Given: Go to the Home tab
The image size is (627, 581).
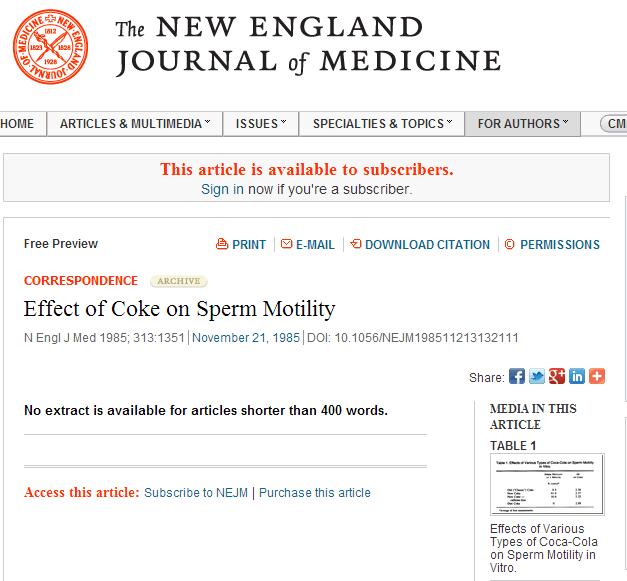Looking at the screenshot, I should coord(17,124).
